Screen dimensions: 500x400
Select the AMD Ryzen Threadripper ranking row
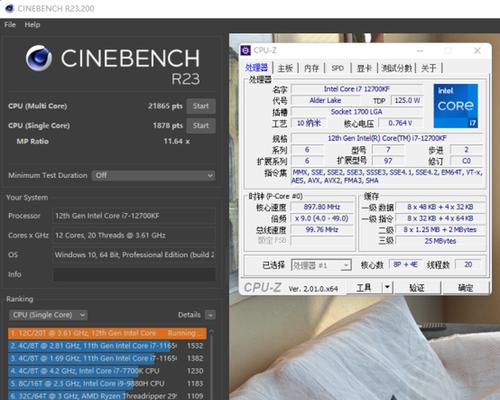[x=107, y=396]
